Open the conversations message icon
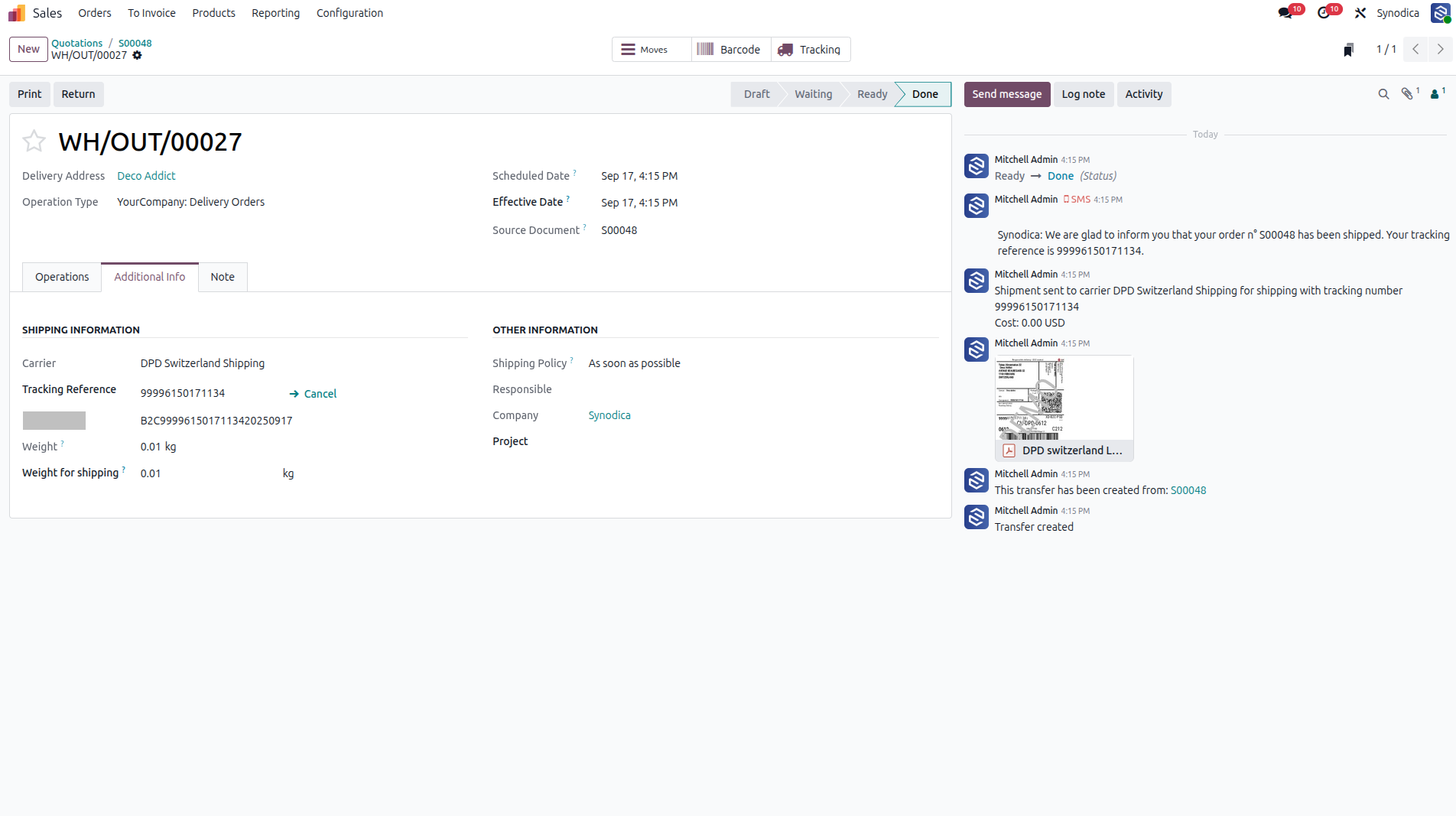 point(1285,13)
